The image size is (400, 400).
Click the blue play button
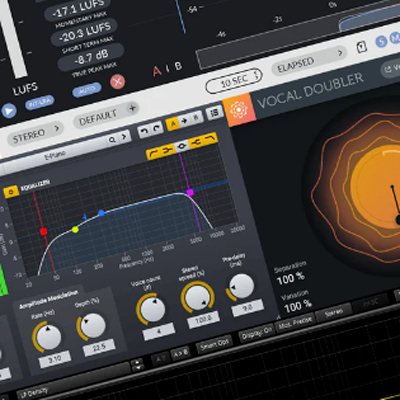(x=9, y=111)
